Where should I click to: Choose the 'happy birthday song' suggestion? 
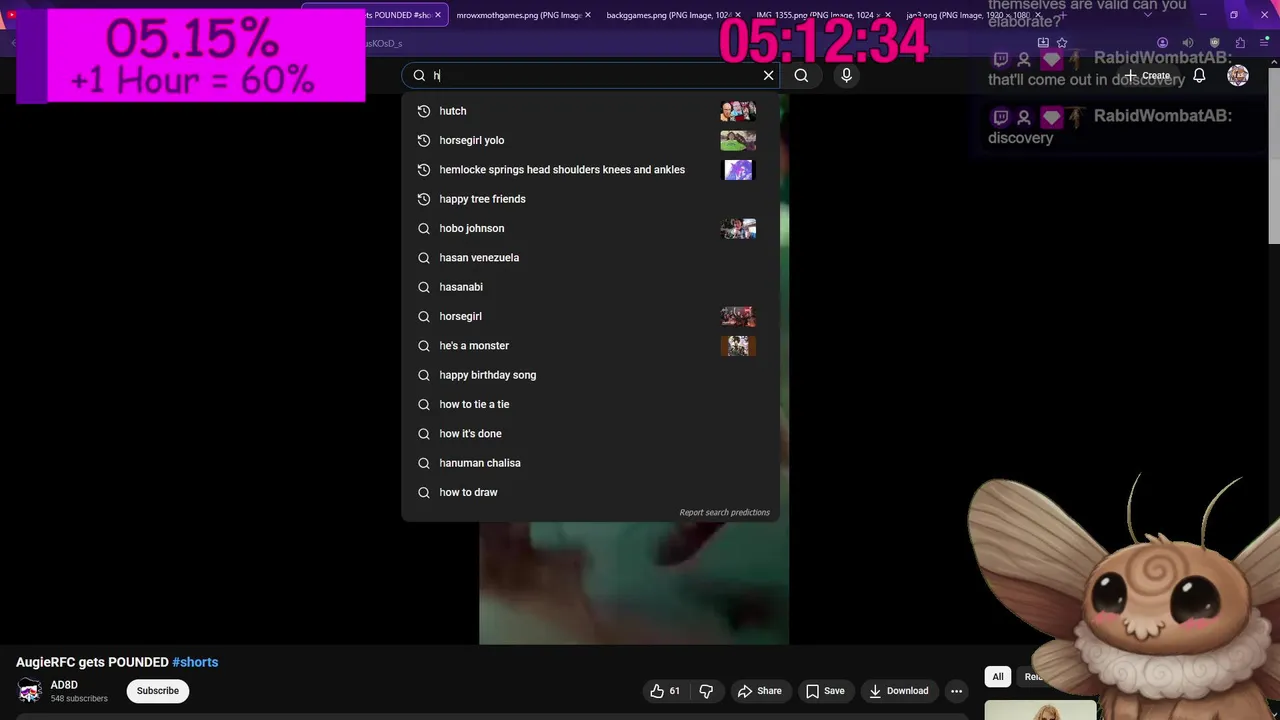590,375
